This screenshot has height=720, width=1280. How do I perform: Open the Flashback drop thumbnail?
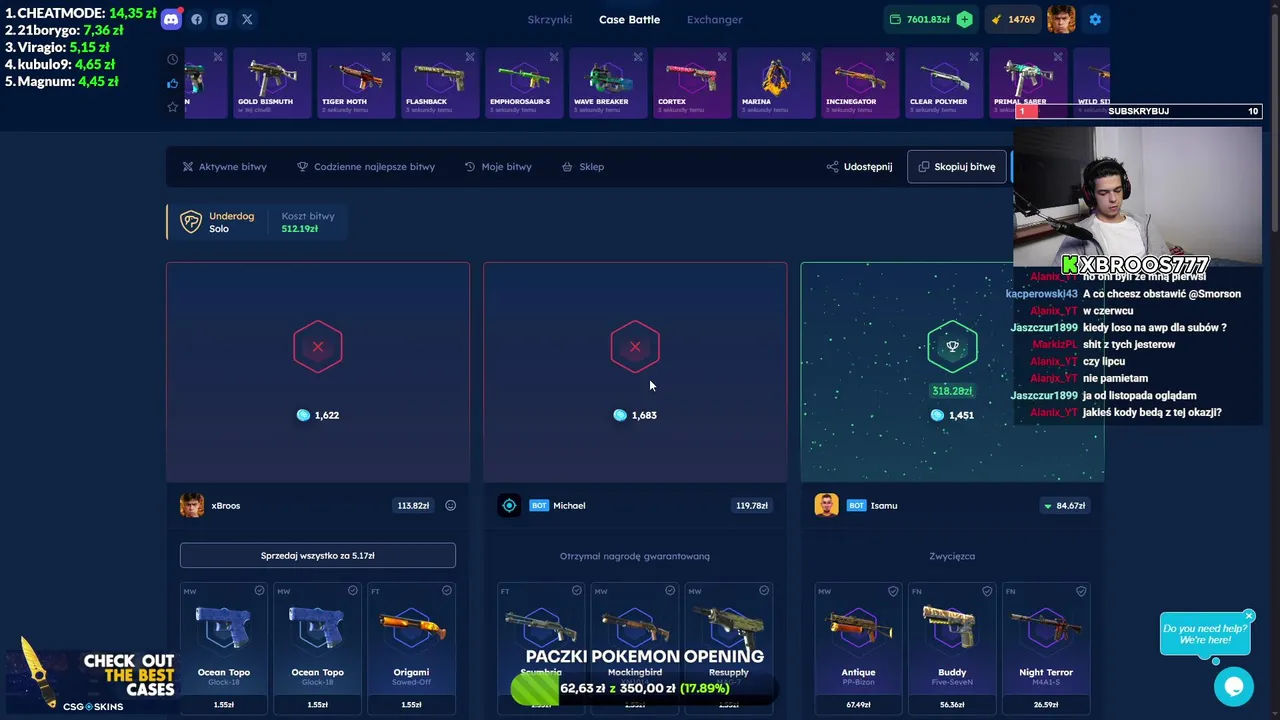(x=440, y=83)
